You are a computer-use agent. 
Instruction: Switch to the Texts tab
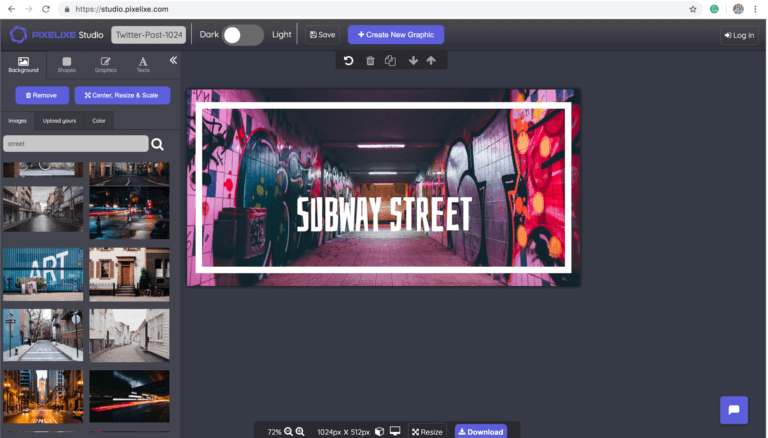click(143, 65)
